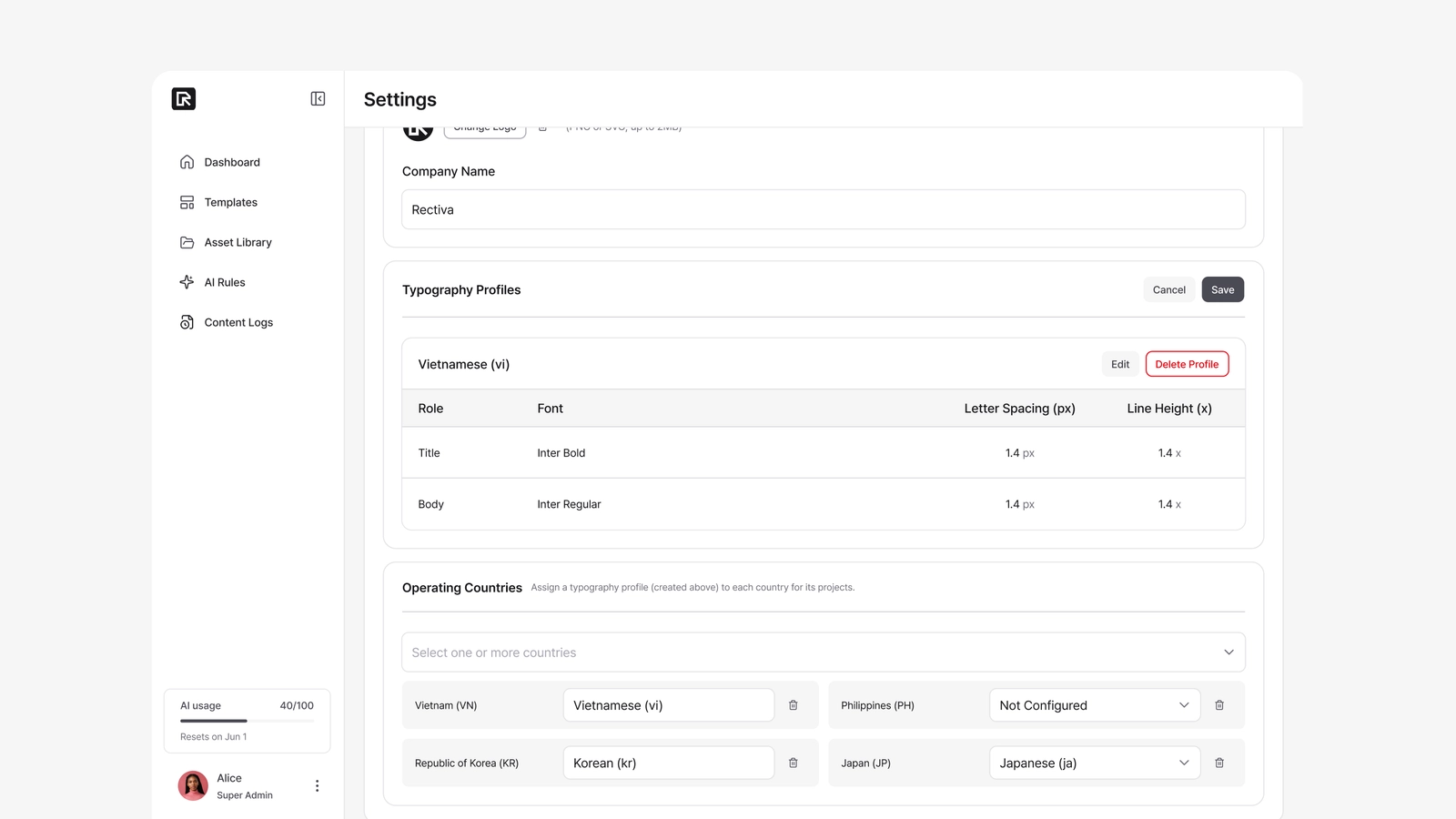This screenshot has width=1456, height=819.
Task: Click the Vietnam (VN) profile field
Action: [x=669, y=705]
